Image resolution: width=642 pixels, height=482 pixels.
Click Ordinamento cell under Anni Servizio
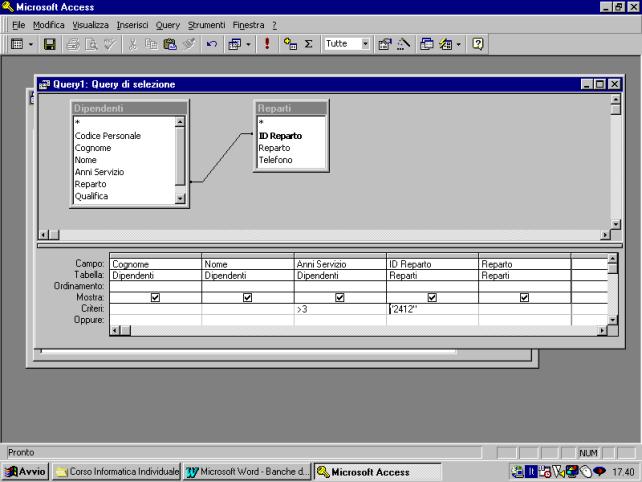[340, 286]
